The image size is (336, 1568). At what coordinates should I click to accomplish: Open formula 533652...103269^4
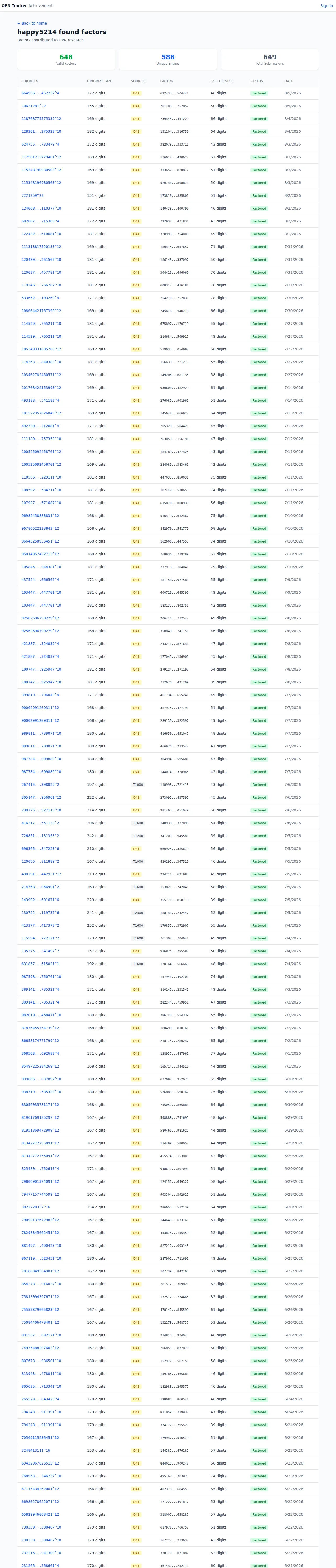pos(40,298)
